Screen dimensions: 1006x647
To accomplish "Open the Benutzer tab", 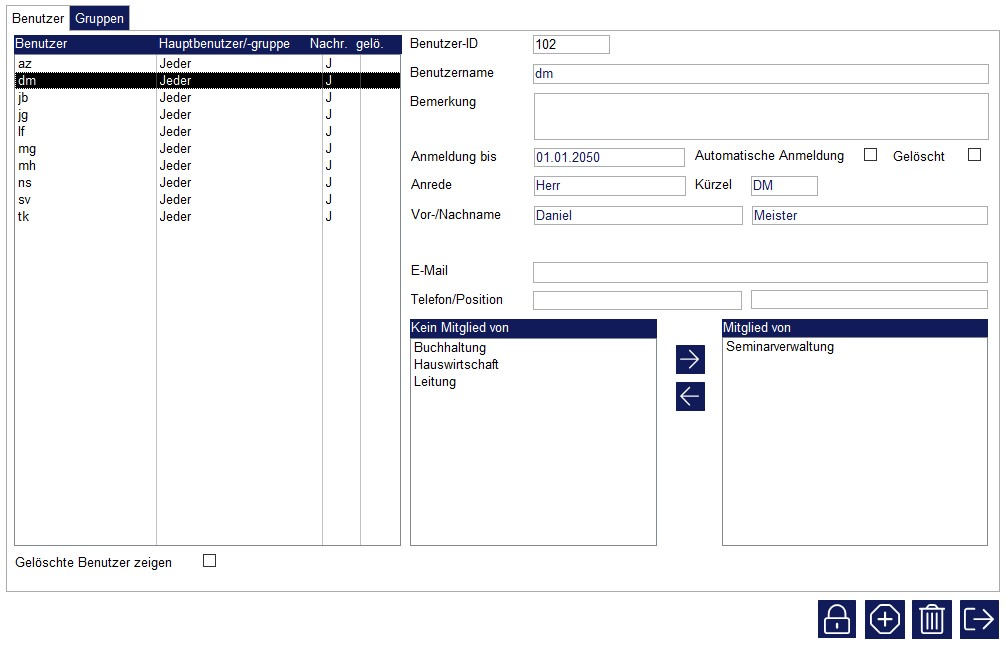I will point(38,19).
